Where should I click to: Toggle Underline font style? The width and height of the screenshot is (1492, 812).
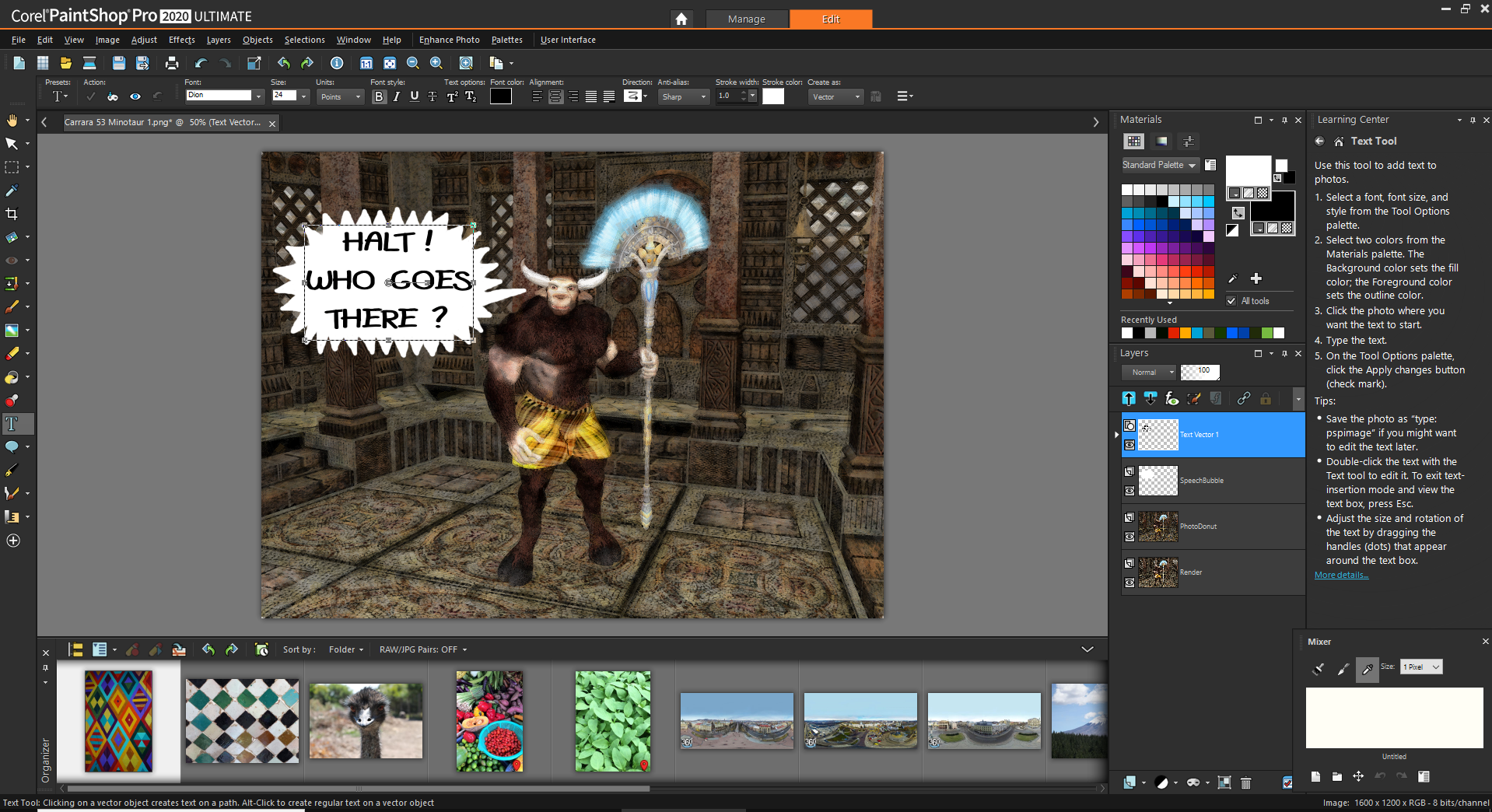point(415,96)
